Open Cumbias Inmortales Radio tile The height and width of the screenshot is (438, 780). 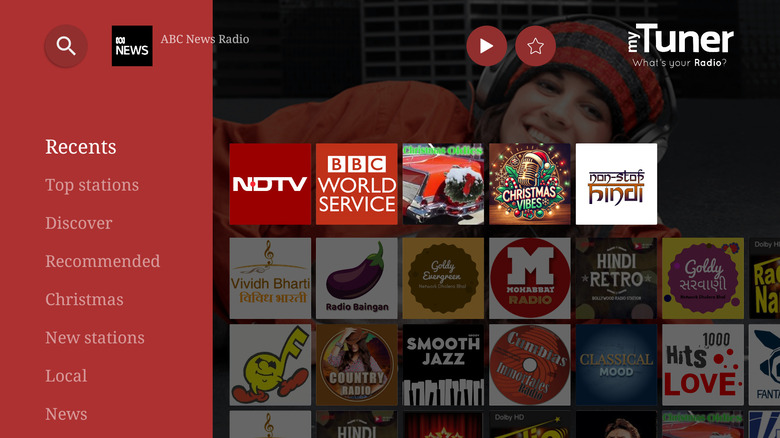[x=530, y=365]
